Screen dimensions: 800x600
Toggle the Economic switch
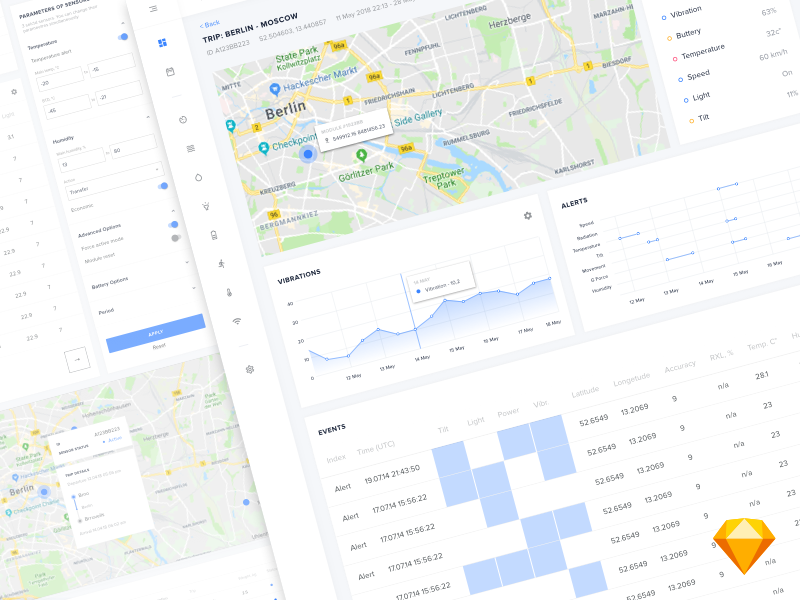(x=163, y=186)
